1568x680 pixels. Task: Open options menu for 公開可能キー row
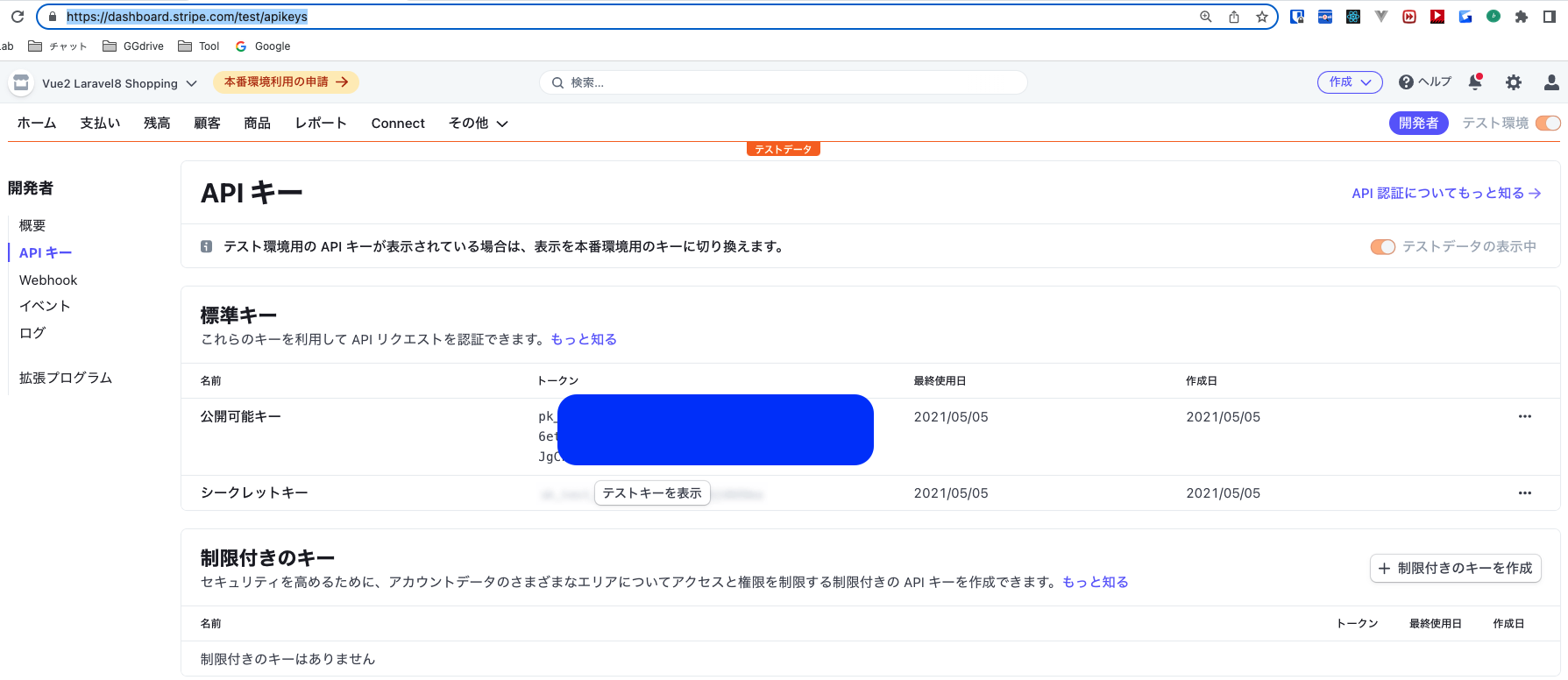1525,417
